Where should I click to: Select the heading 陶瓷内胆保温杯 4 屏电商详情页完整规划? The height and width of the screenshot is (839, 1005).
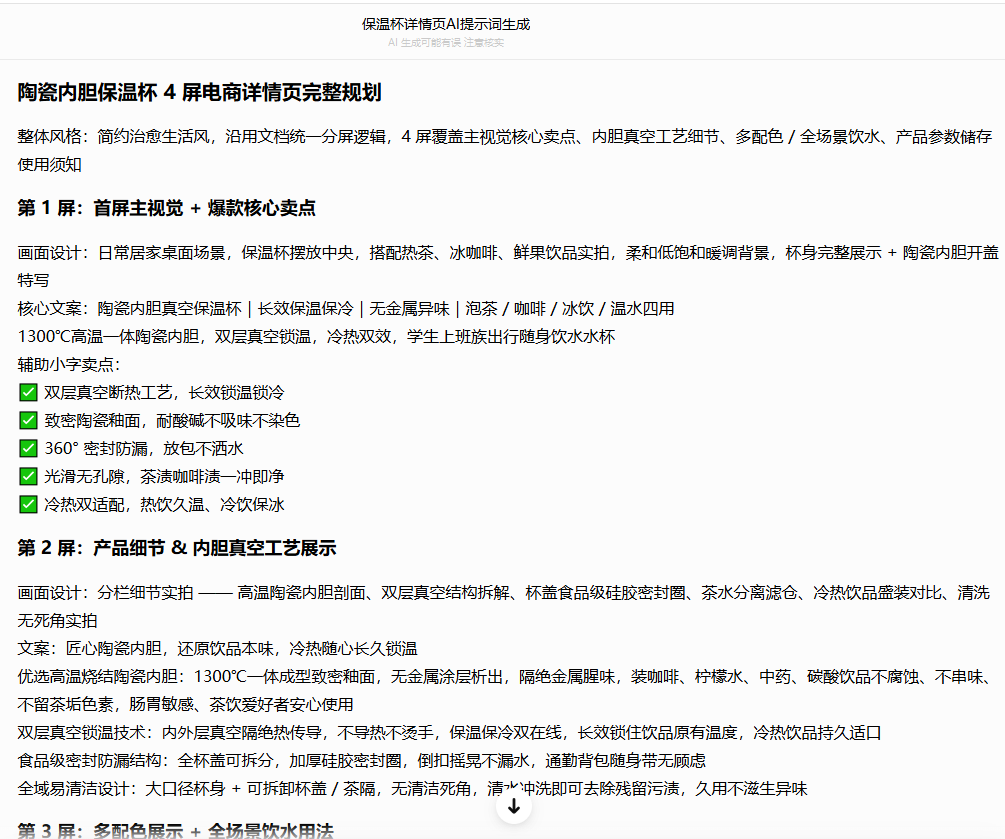pyautogui.click(x=199, y=92)
